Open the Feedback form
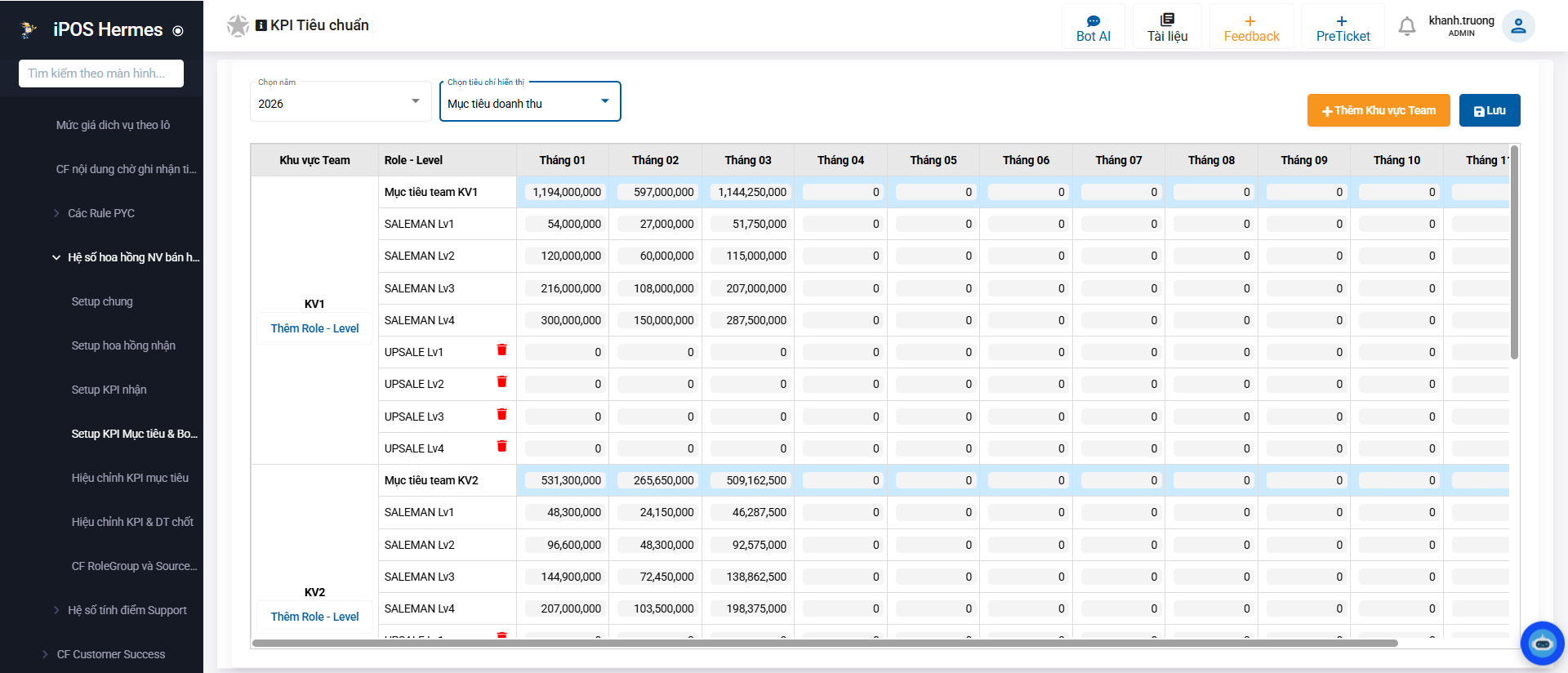This screenshot has width=1568, height=673. 1251,28
